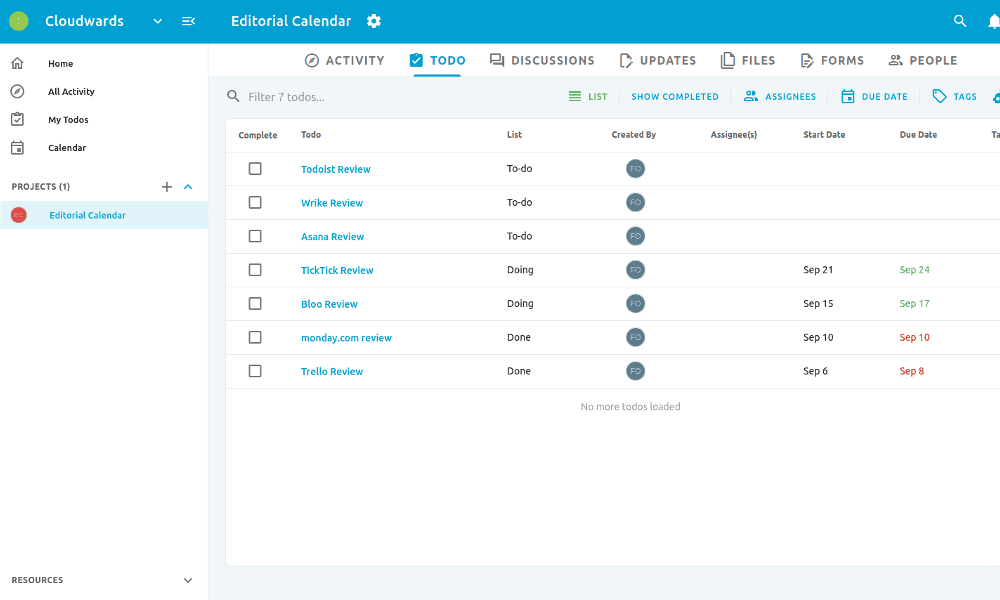Check the TickTick Review complete checkbox
The height and width of the screenshot is (600, 1000).
(x=255, y=270)
